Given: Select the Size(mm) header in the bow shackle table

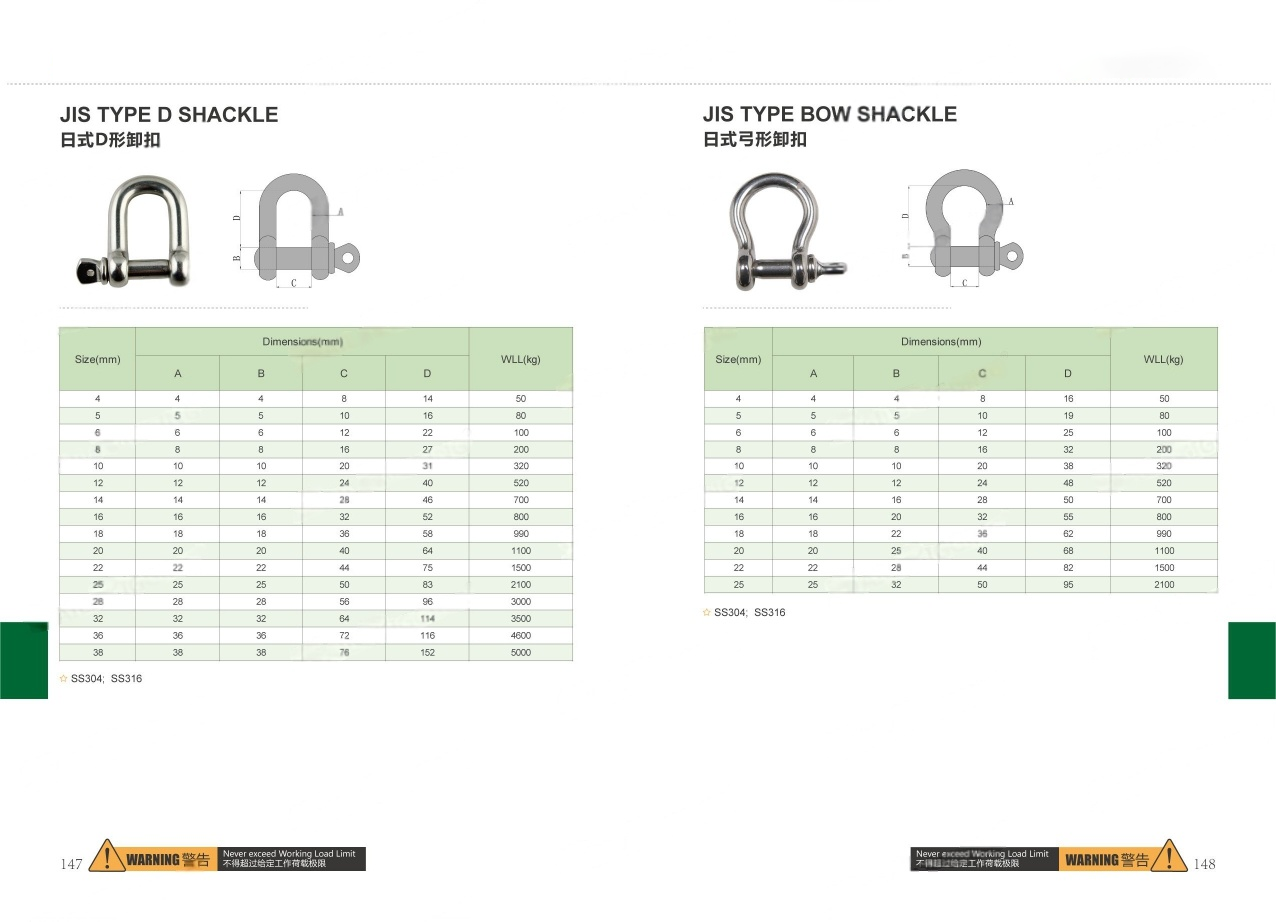Looking at the screenshot, I should (x=738, y=359).
